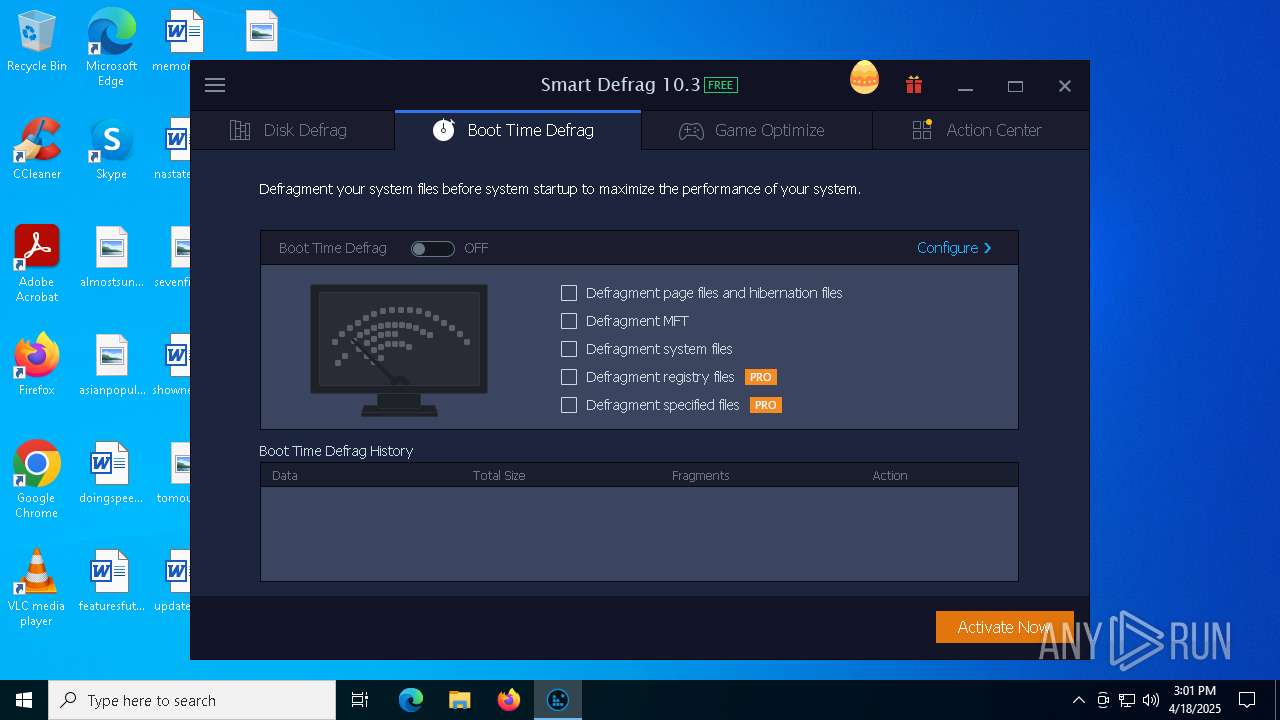The height and width of the screenshot is (720, 1280).
Task: Click the Action column header
Action: tap(890, 475)
